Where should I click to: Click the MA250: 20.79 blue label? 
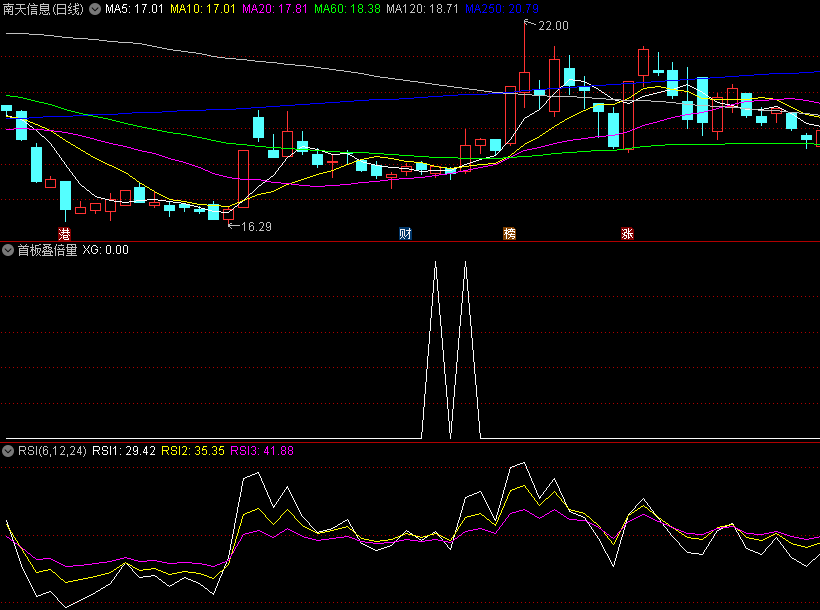(x=502, y=9)
